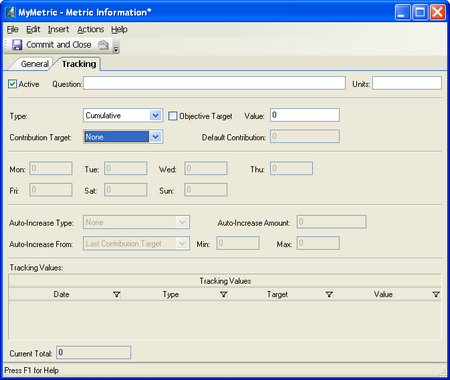Select the Tracking tab
Viewport: 450px width, 380px height.
point(79,64)
